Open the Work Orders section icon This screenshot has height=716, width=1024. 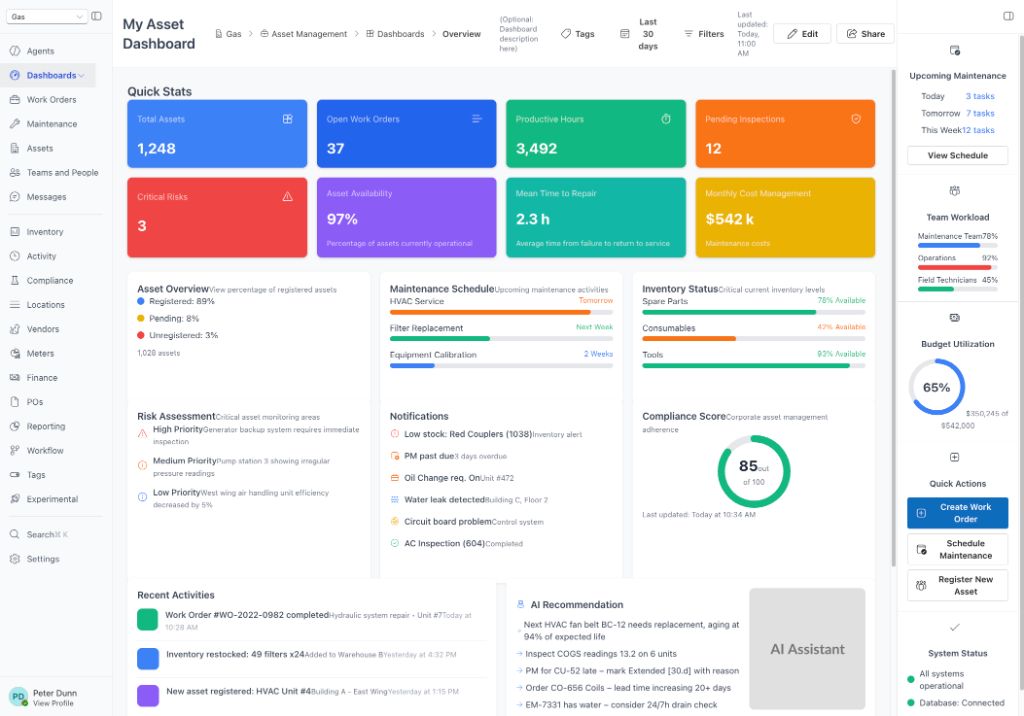point(17,99)
